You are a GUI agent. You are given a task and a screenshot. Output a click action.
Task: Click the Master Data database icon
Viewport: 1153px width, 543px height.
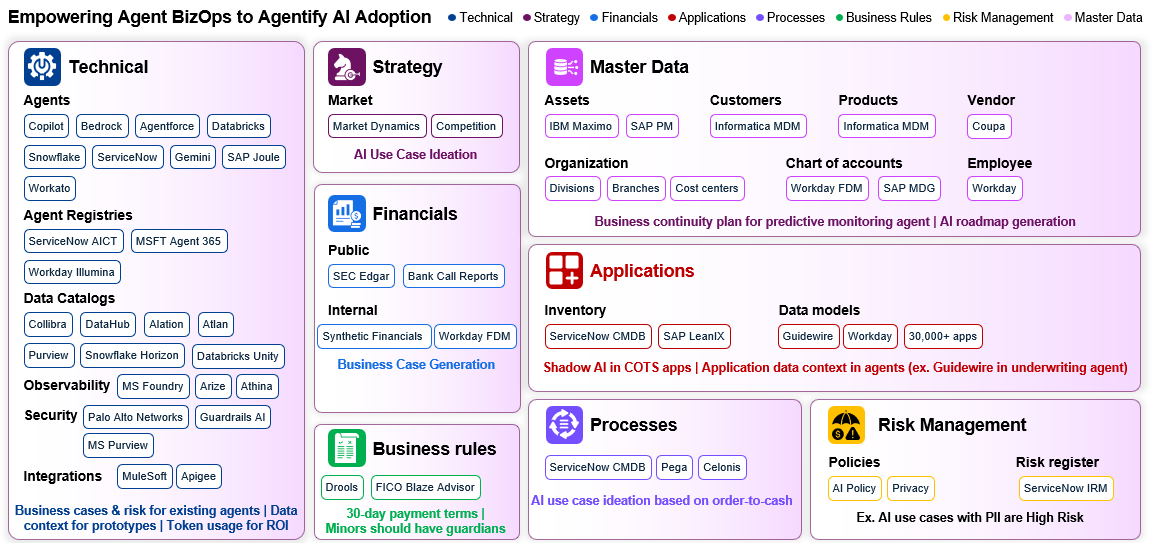click(564, 67)
